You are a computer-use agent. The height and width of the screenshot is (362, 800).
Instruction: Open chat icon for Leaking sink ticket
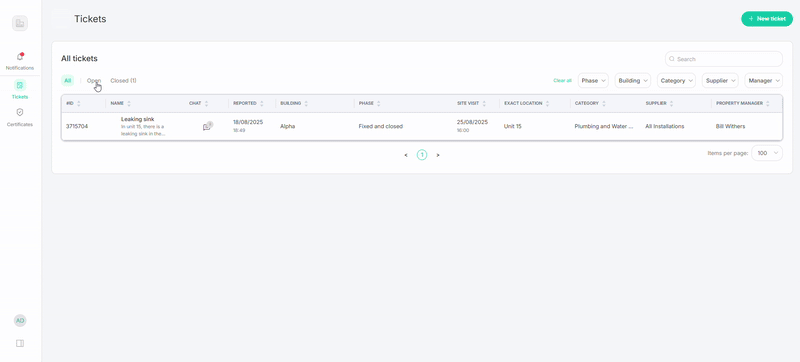207,126
